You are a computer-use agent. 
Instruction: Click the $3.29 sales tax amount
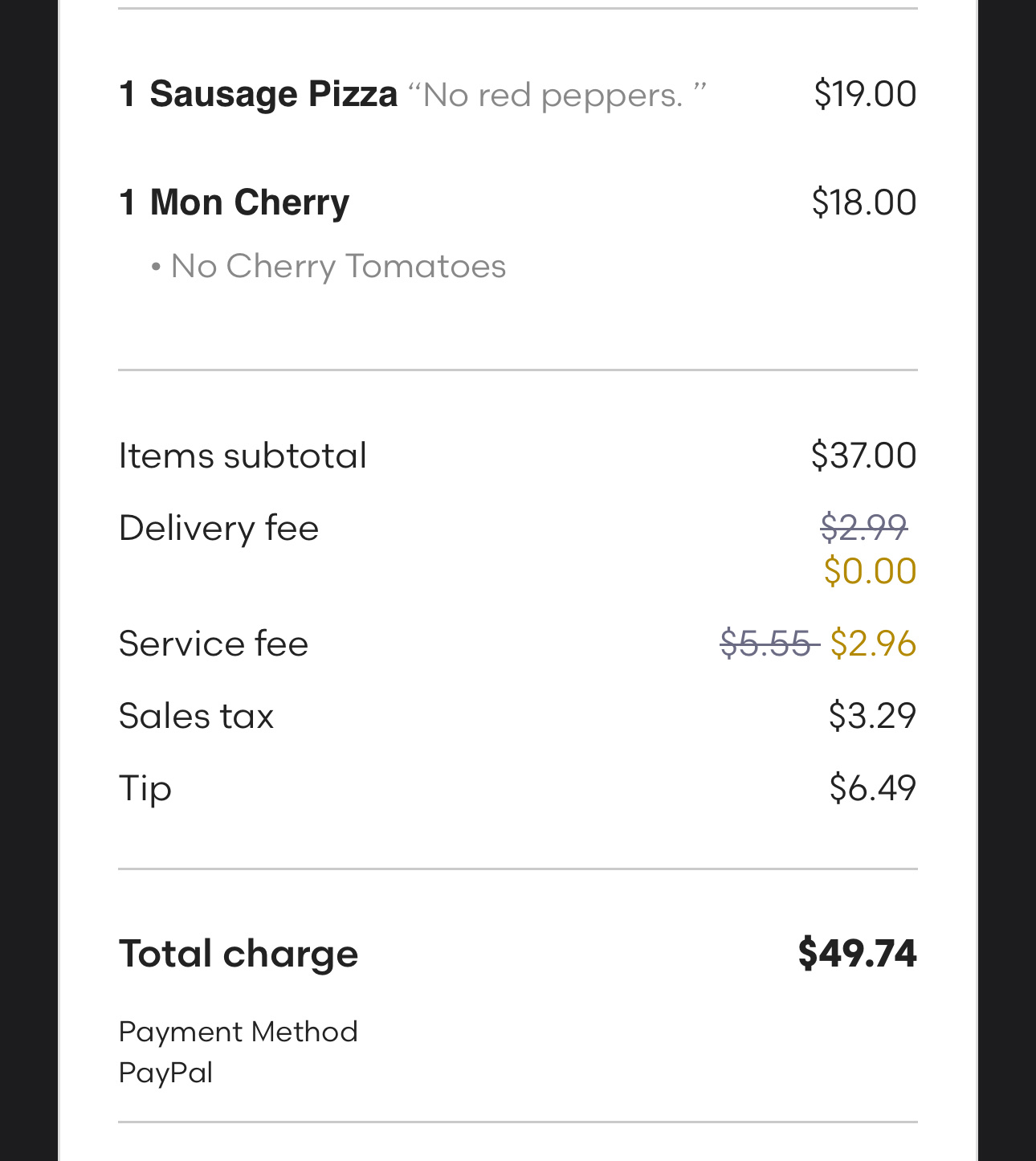click(x=872, y=716)
